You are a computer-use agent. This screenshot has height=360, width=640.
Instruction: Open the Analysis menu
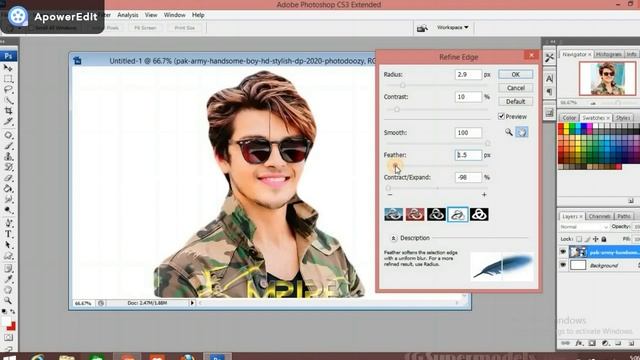coord(128,15)
